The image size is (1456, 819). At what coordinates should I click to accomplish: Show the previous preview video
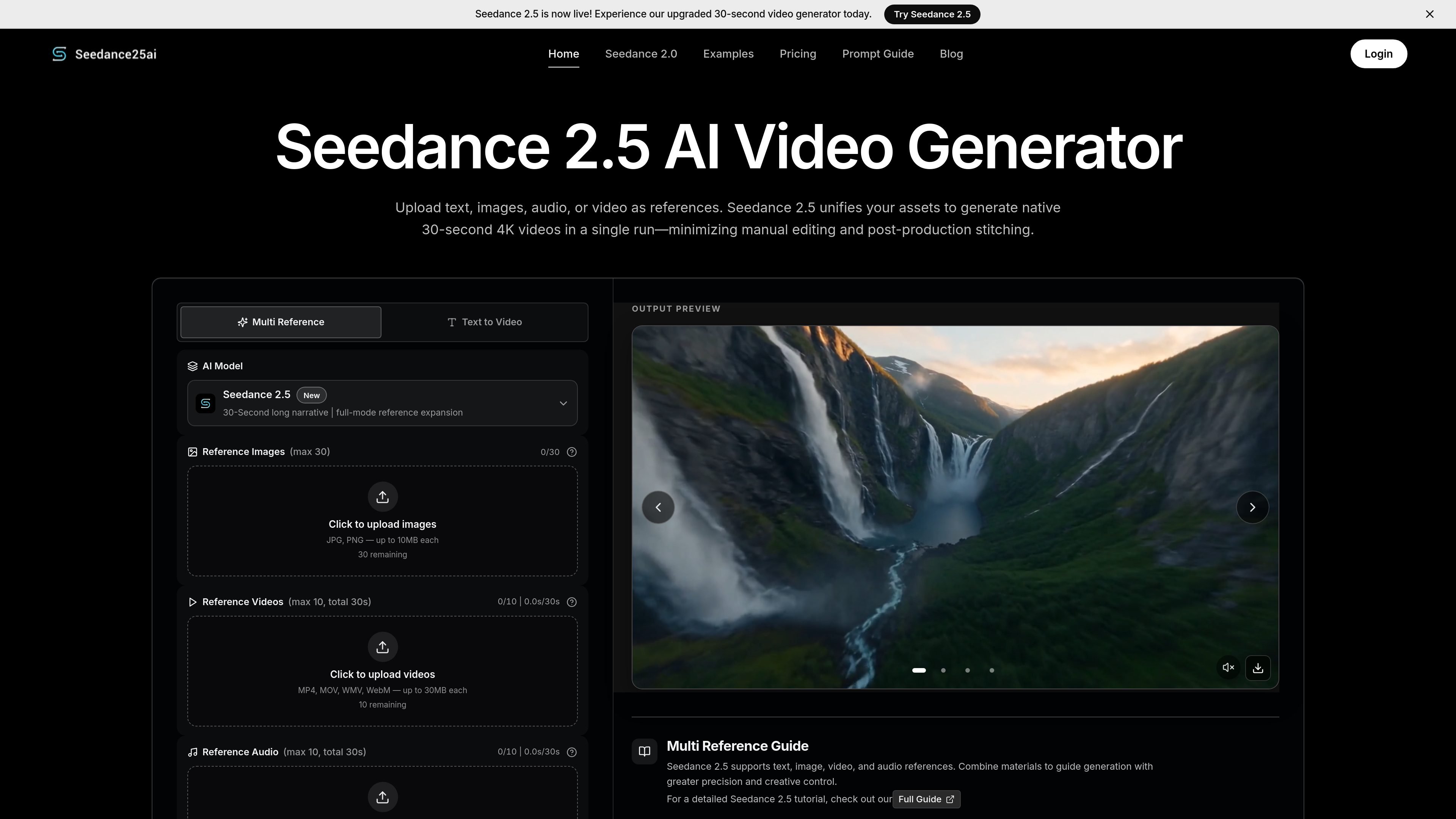[x=658, y=508]
